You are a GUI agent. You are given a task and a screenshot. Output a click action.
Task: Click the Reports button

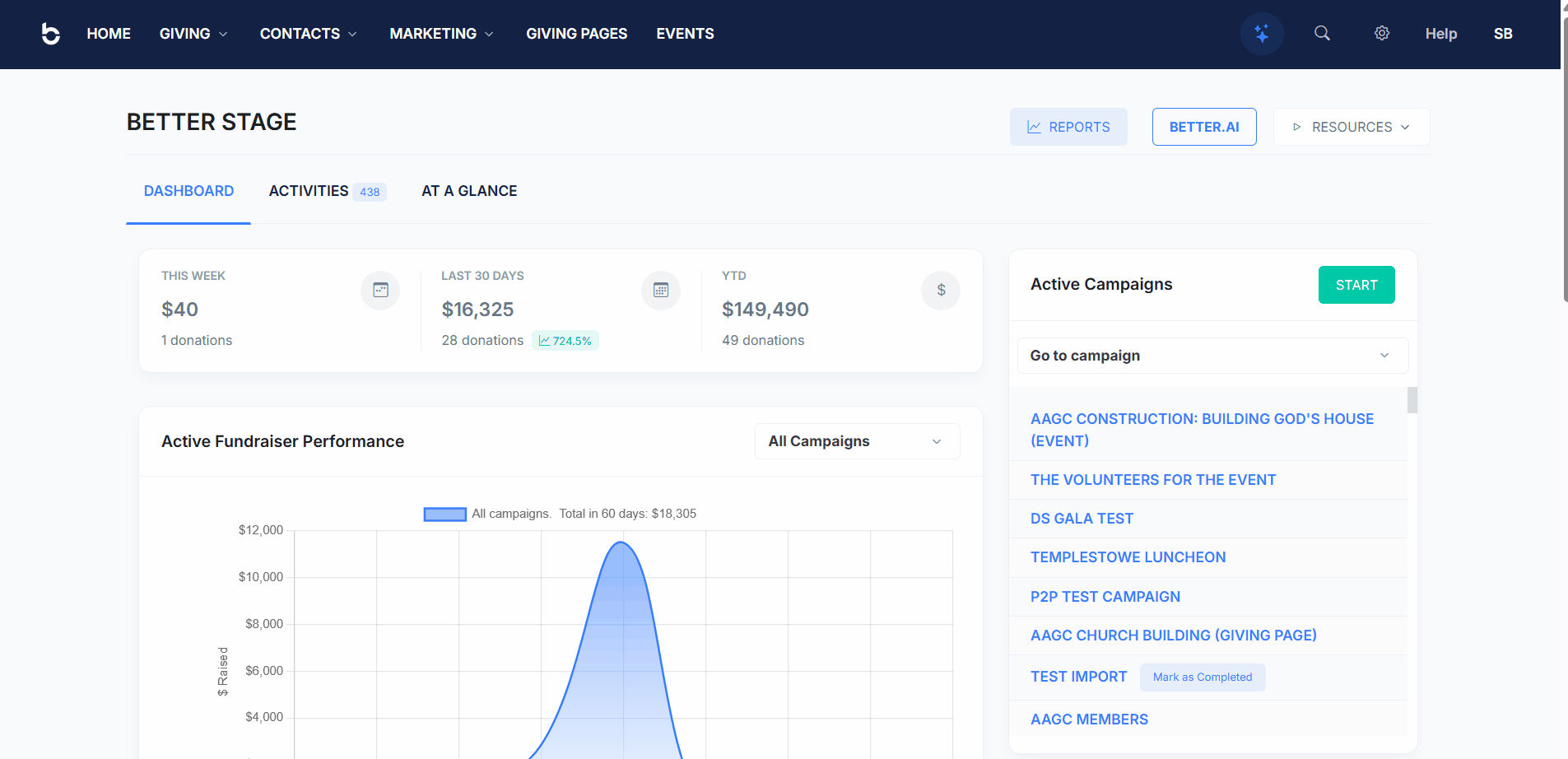1068,127
